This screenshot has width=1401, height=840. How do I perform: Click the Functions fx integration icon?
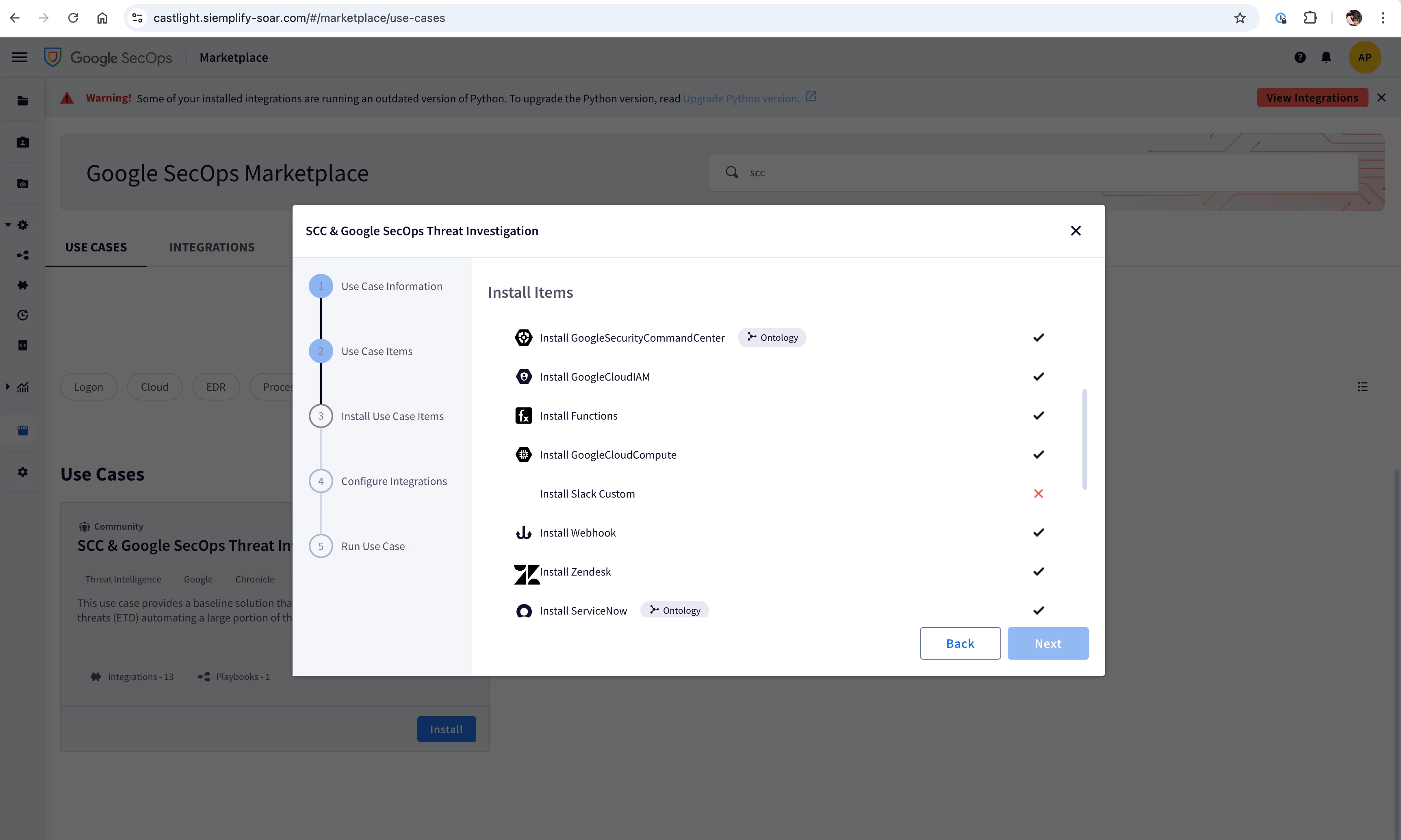tap(524, 416)
